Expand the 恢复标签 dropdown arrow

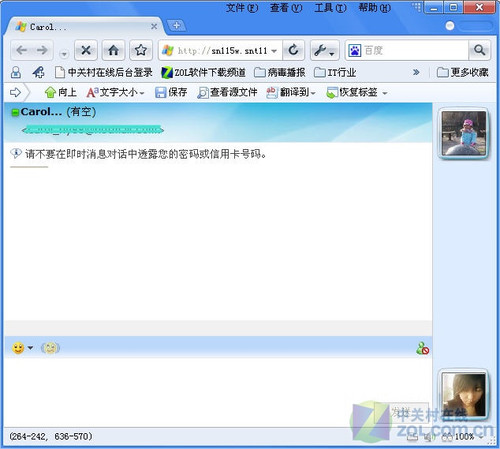coord(385,93)
